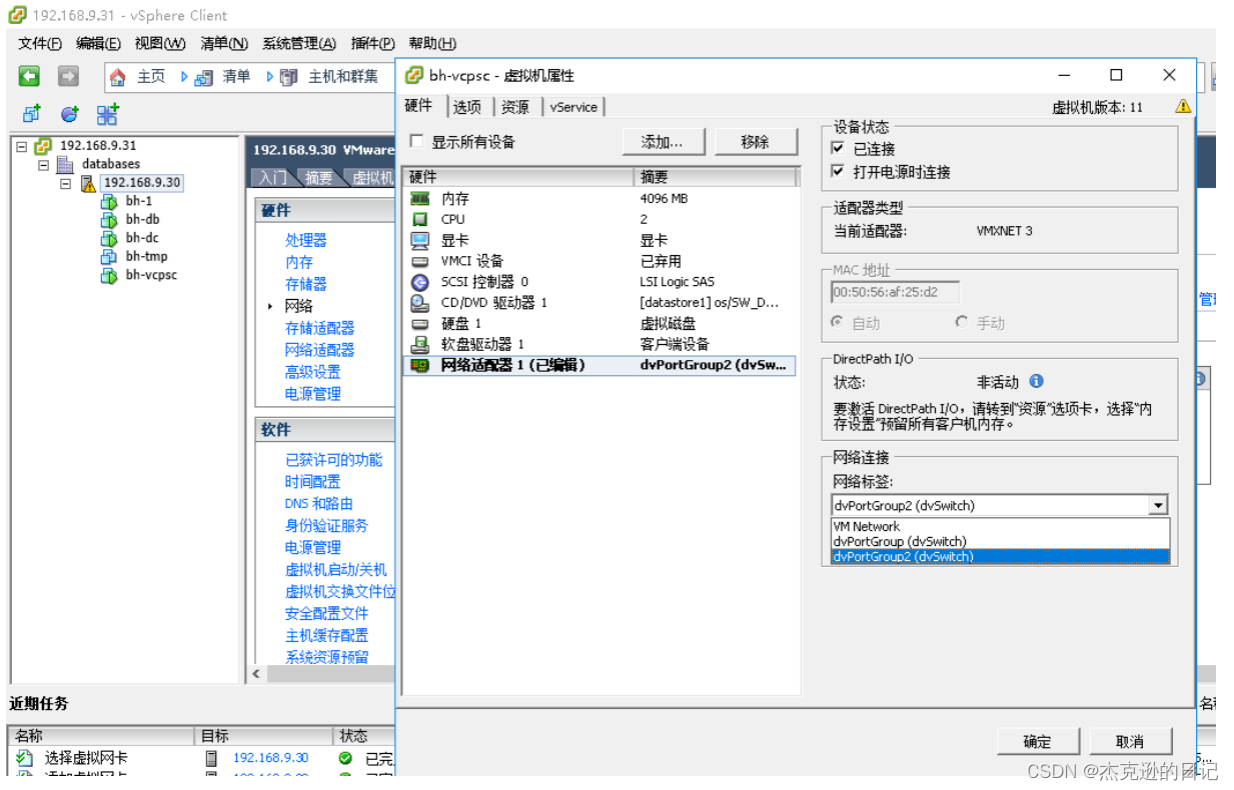
Task: Open the 编辑(E) menu
Action: click(98, 43)
